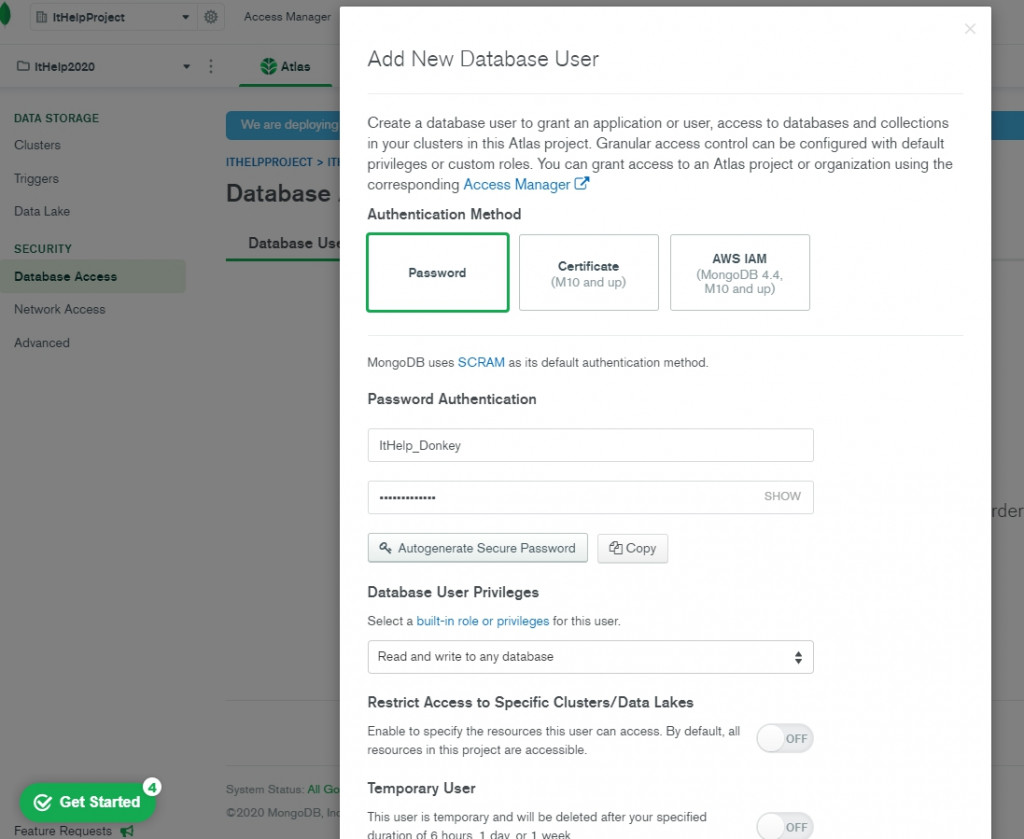
Task: Show the hidden password text
Action: (x=782, y=496)
